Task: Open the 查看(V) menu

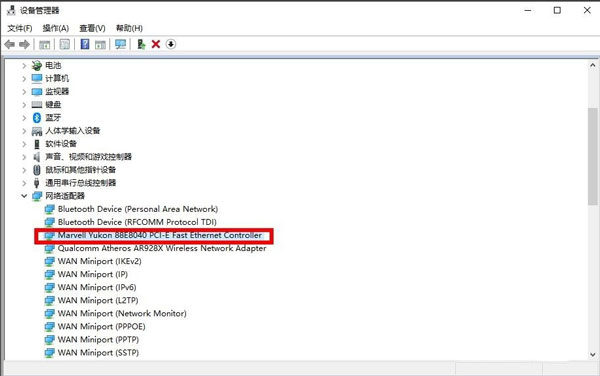Action: (x=92, y=28)
